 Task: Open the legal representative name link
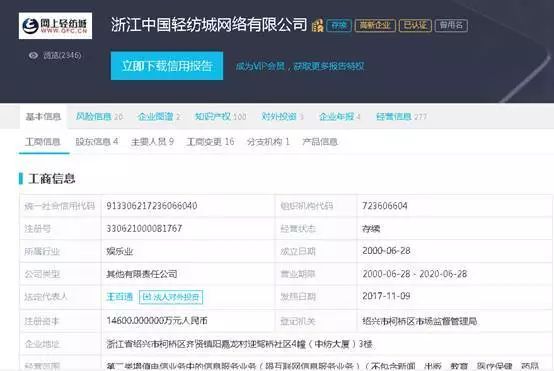(119, 296)
